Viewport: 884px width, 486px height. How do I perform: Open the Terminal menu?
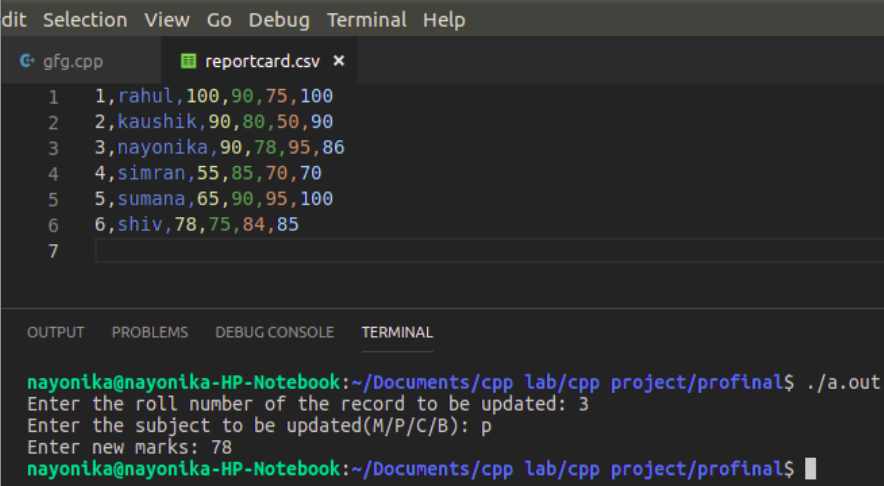pos(366,20)
